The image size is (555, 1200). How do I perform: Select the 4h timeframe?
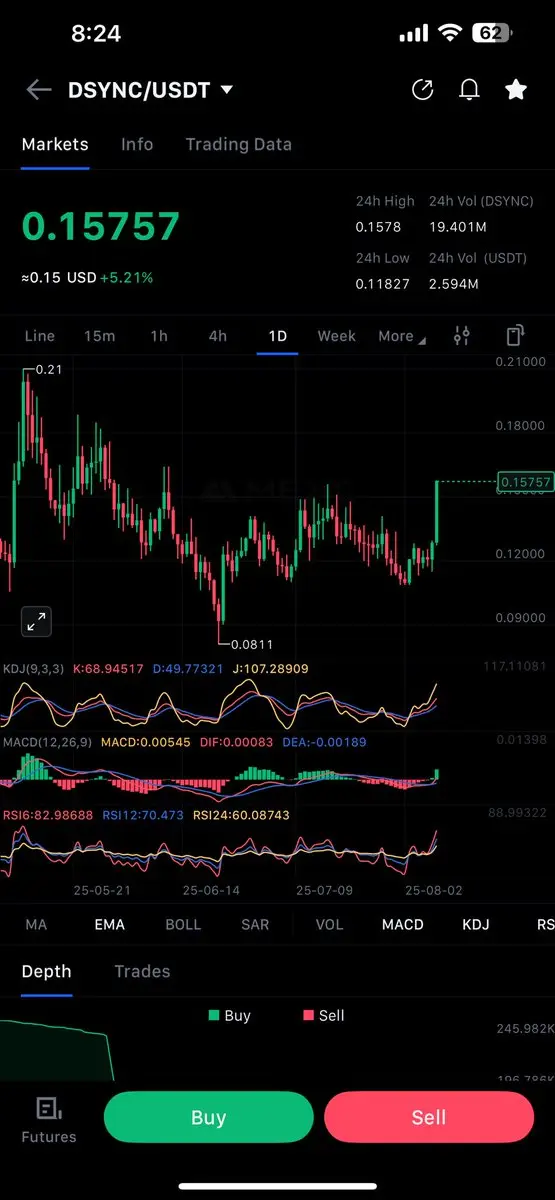click(217, 336)
